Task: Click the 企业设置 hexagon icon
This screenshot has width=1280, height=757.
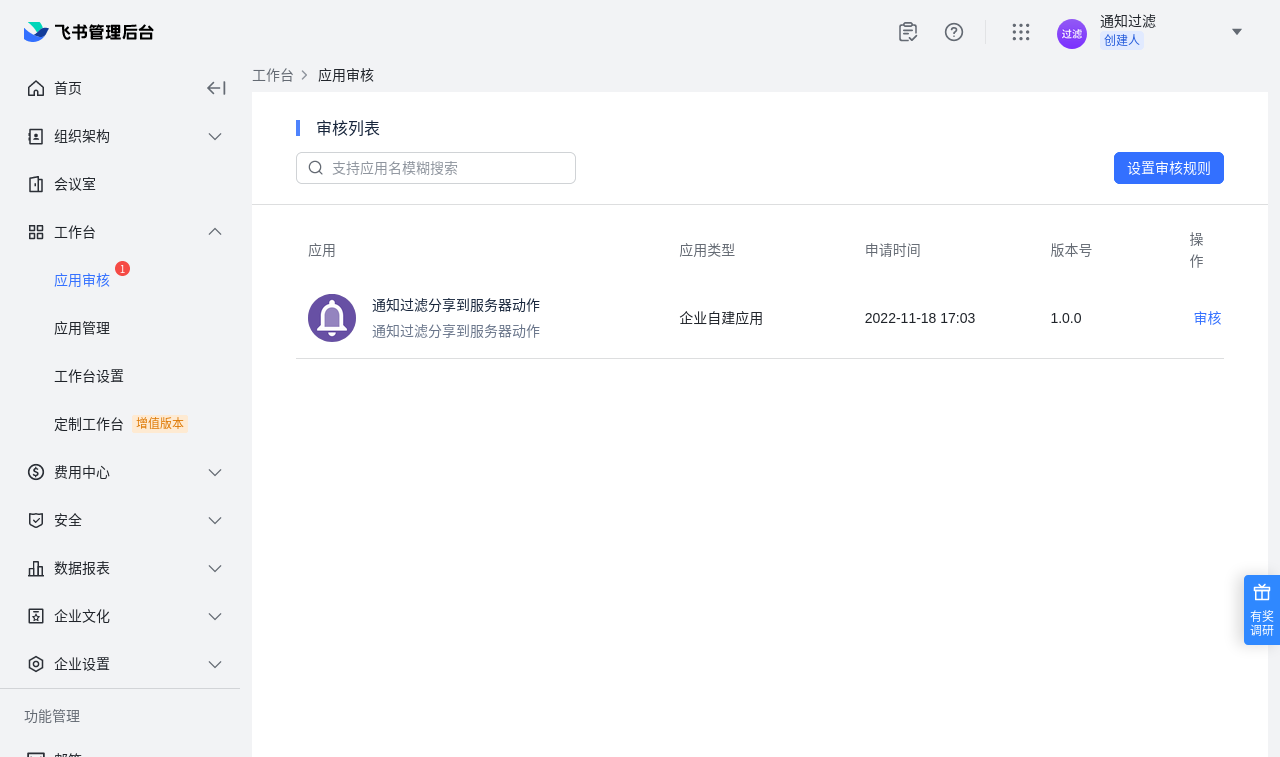Action: click(x=36, y=664)
